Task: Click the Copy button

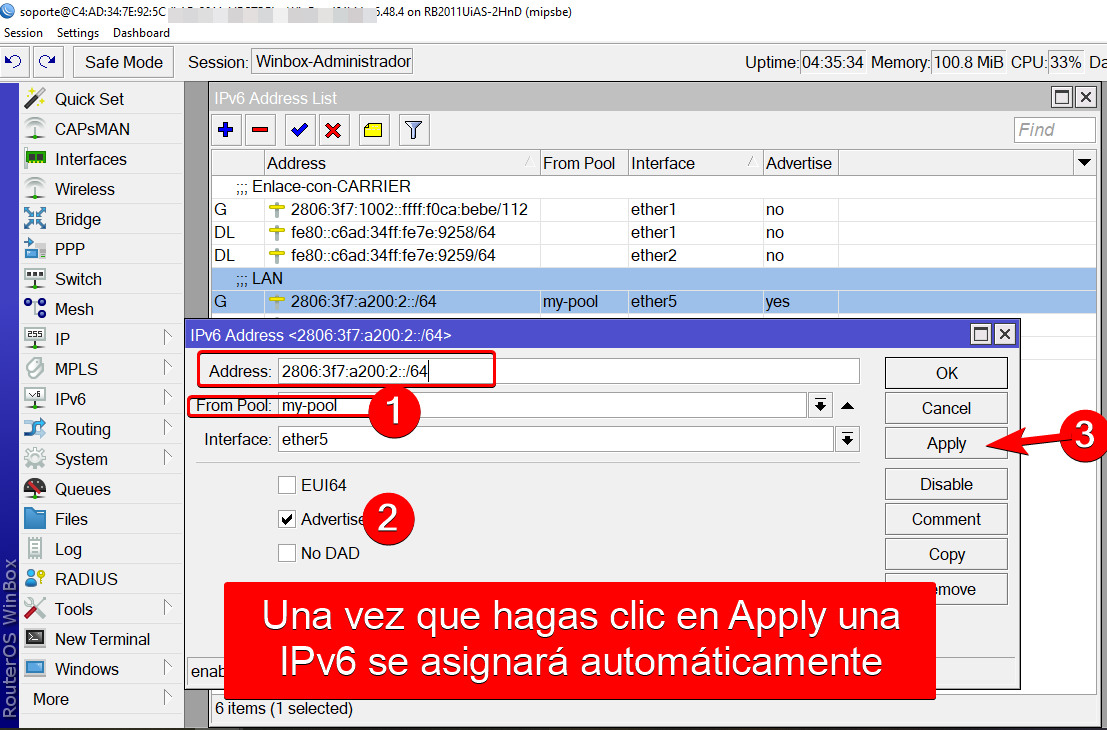Action: tap(945, 553)
